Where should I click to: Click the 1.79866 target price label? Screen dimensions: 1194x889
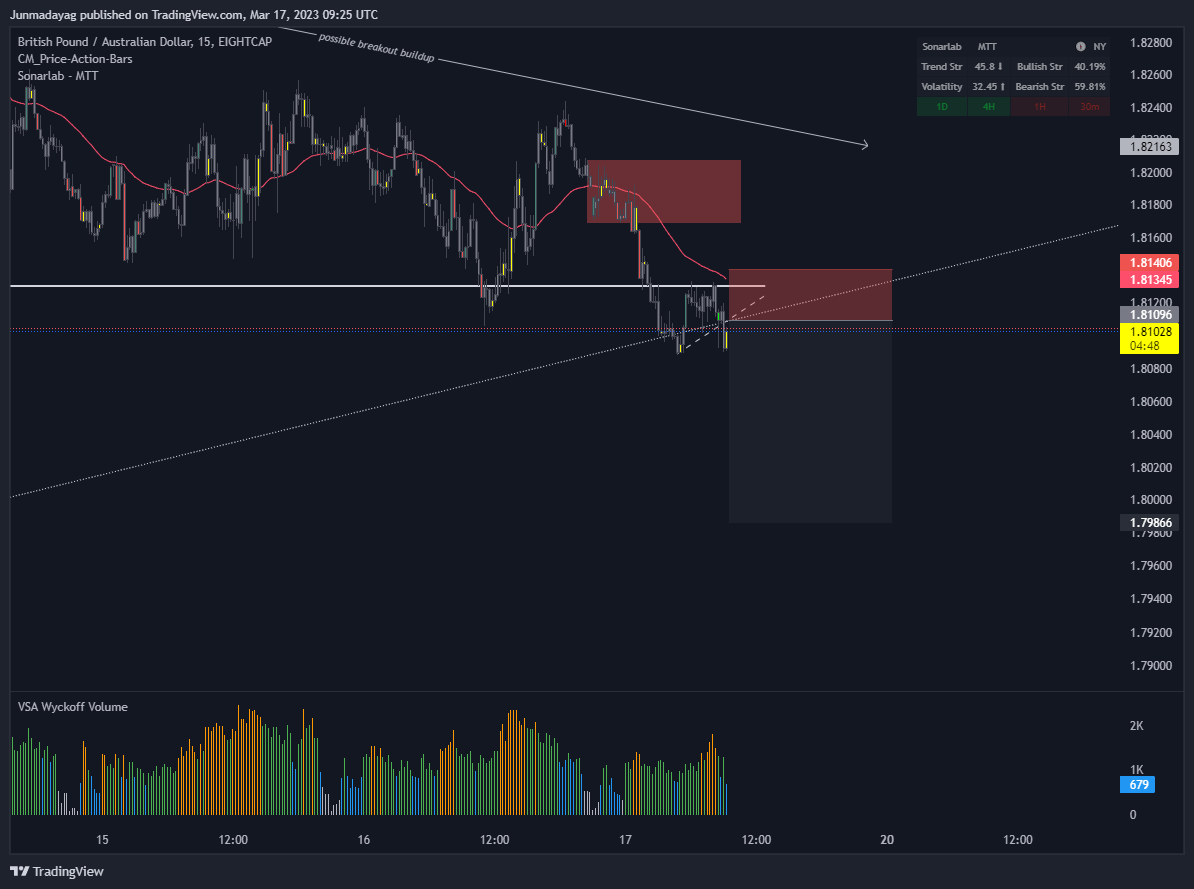(x=1149, y=523)
